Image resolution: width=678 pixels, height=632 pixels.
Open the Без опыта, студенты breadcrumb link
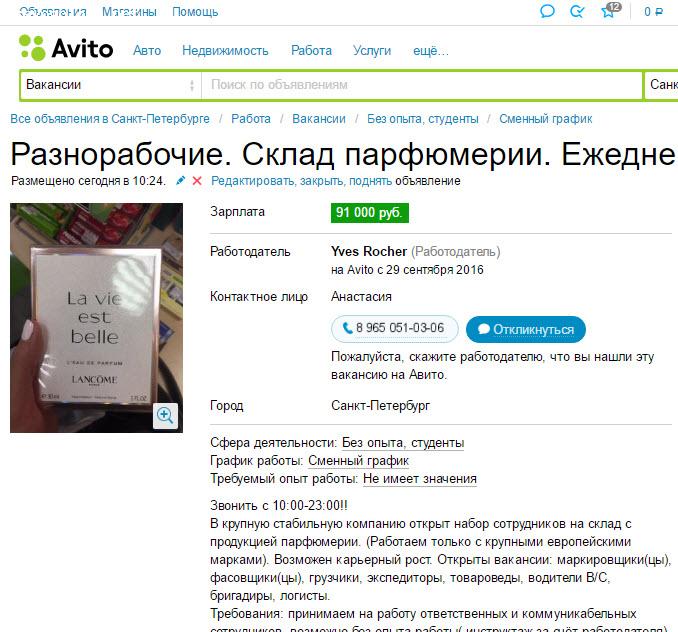pyautogui.click(x=422, y=119)
